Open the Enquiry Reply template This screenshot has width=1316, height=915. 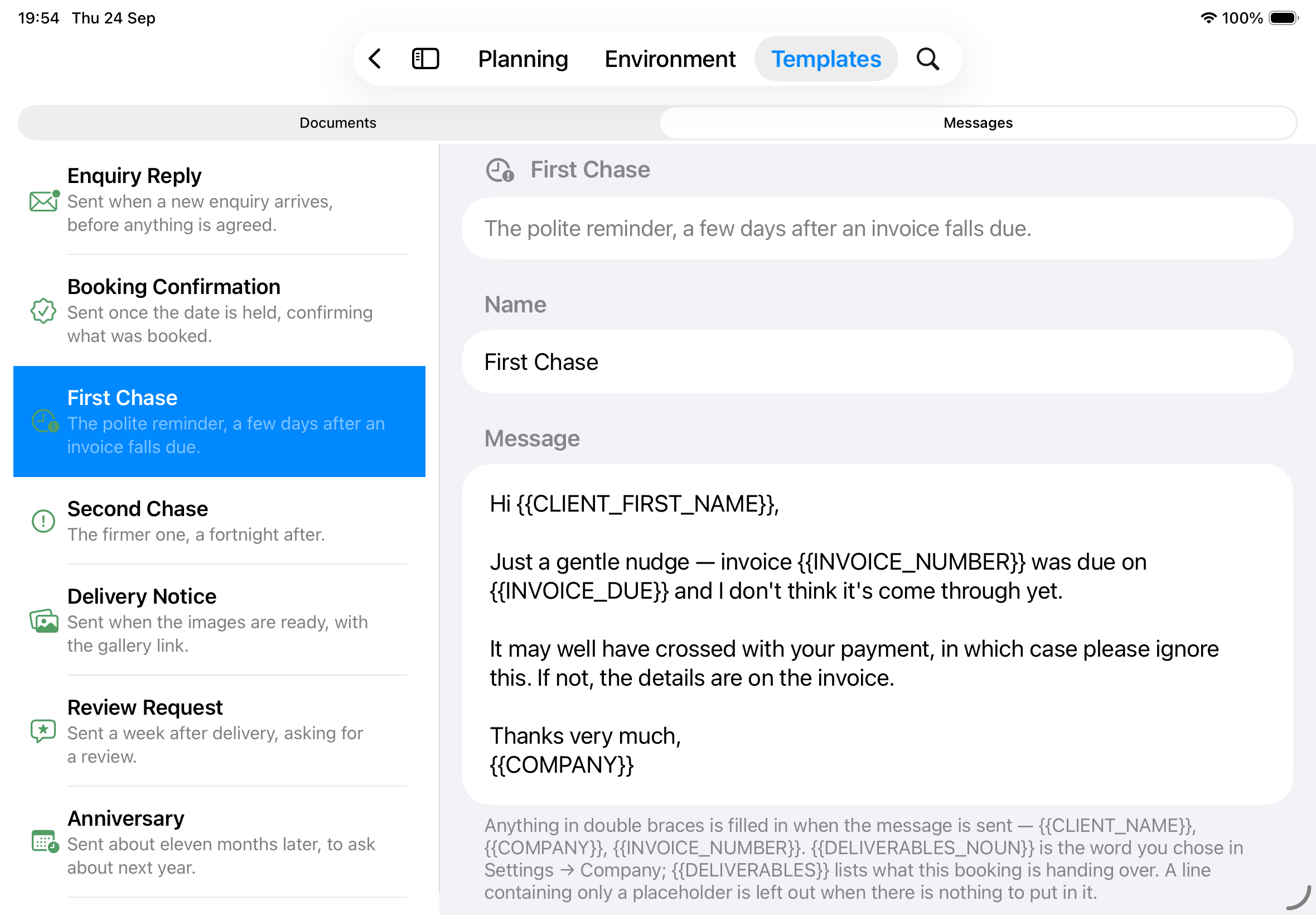(x=220, y=200)
